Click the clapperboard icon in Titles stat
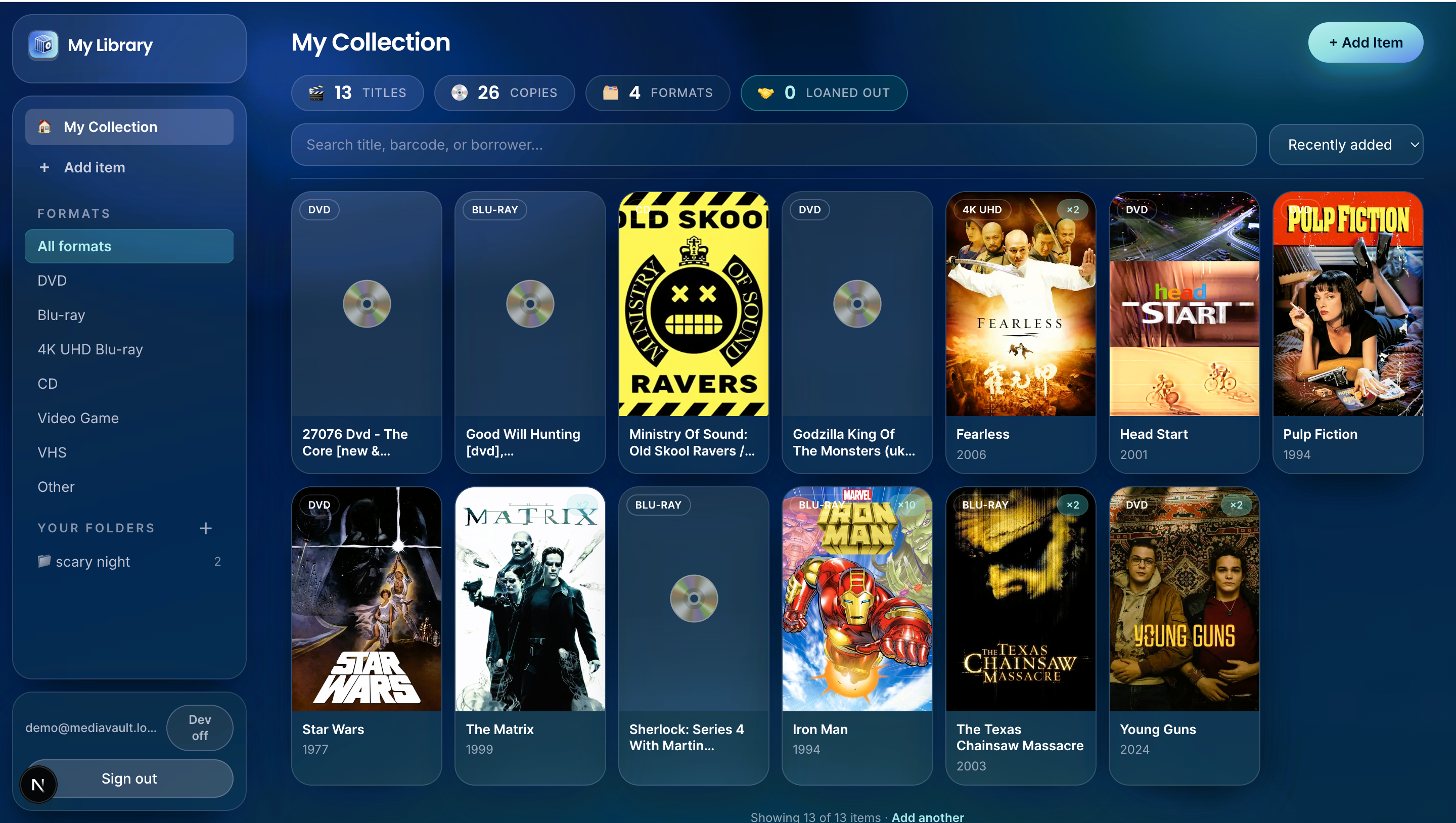This screenshot has height=823, width=1456. pos(316,93)
